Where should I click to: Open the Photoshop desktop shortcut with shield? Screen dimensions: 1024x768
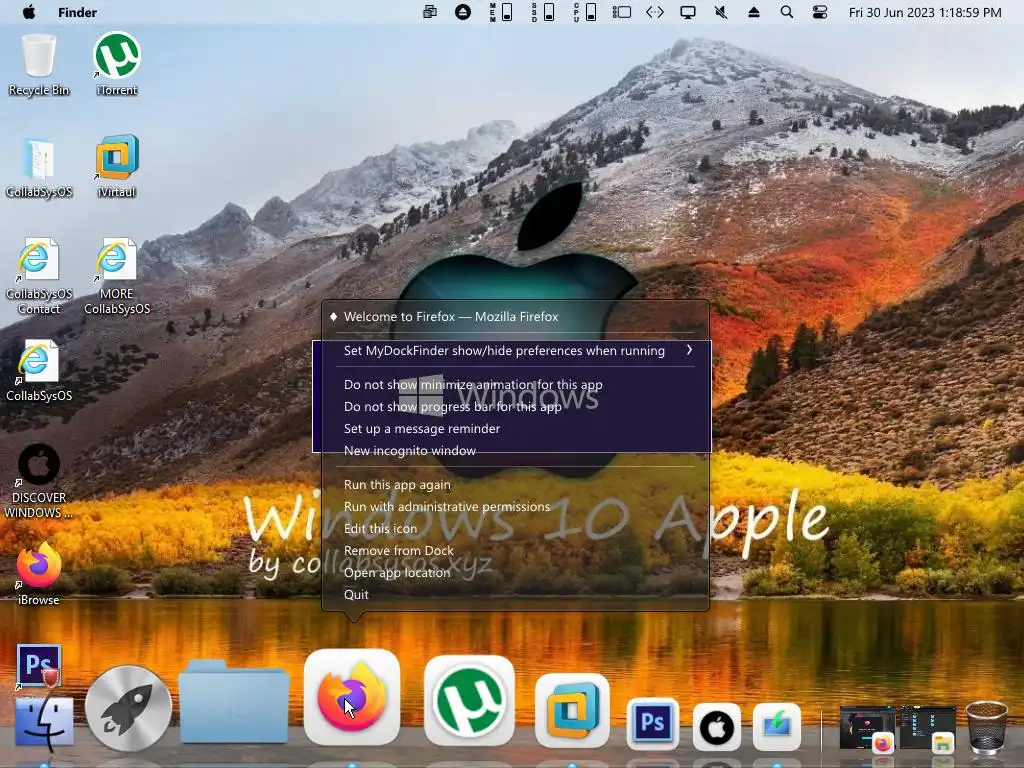(39, 666)
